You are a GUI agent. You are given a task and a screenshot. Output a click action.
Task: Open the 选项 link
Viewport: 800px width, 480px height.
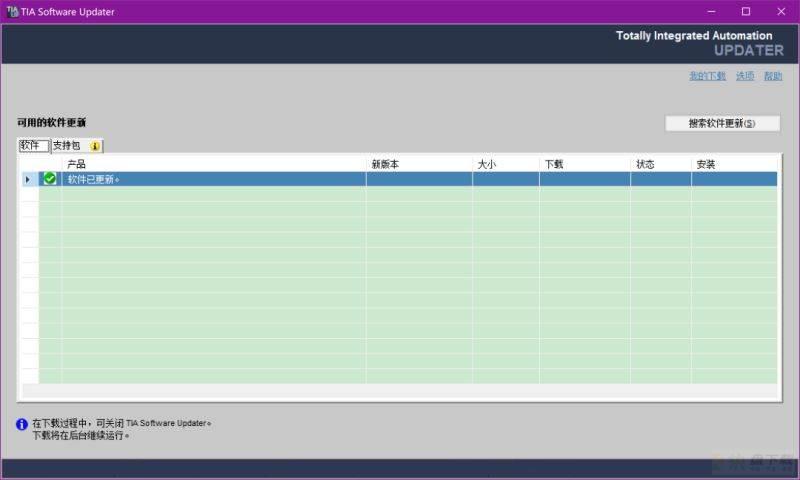click(x=745, y=76)
